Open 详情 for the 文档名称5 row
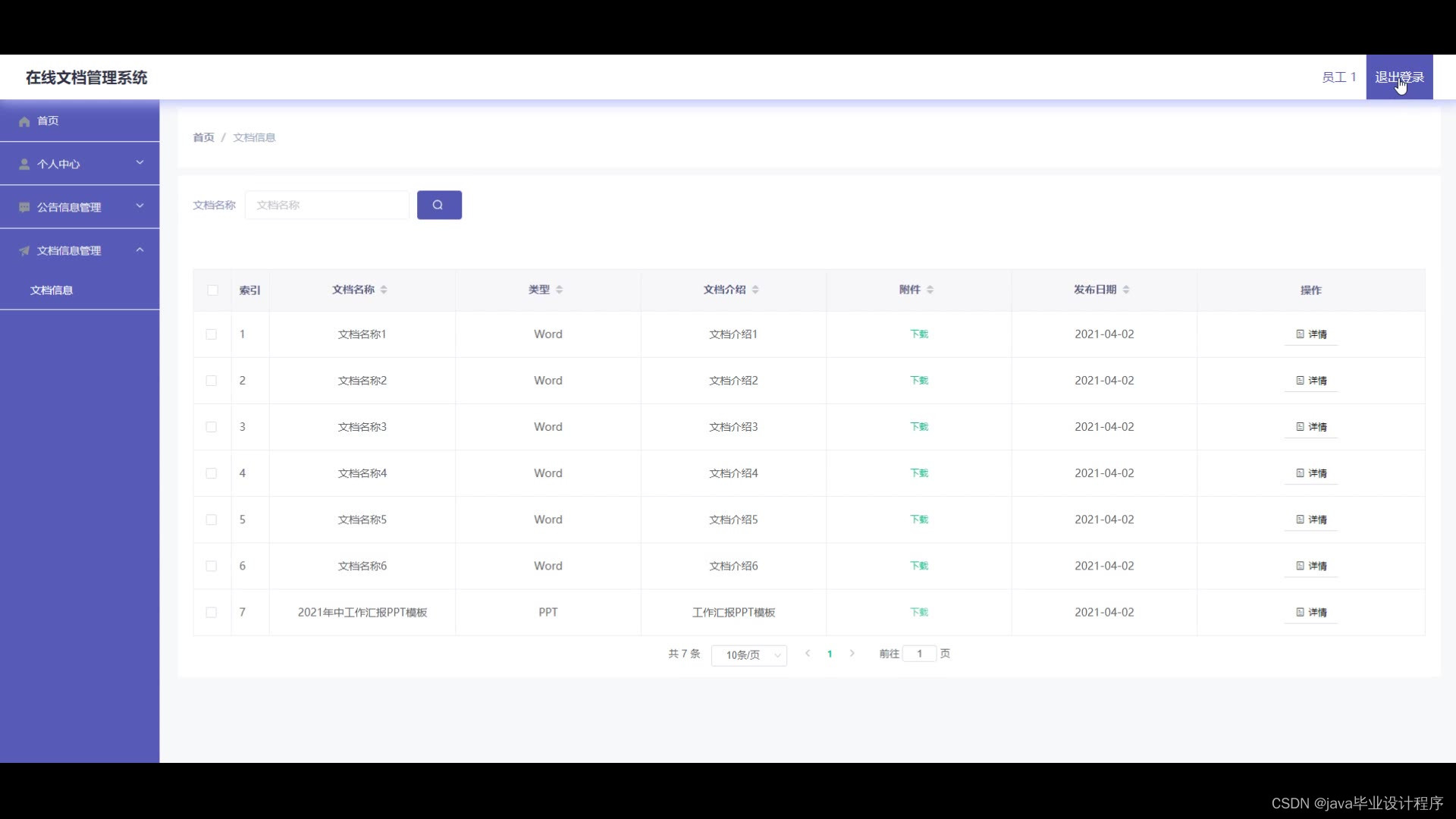This screenshot has height=819, width=1456. [1311, 520]
